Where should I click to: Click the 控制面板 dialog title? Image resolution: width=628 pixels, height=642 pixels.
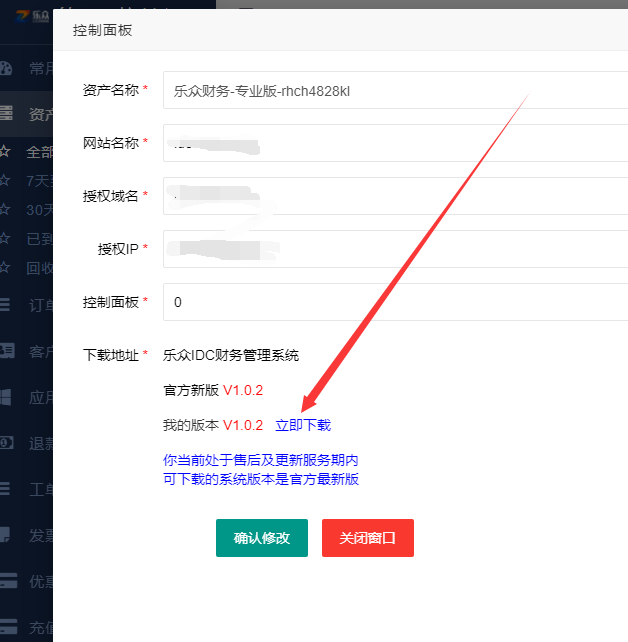[102, 30]
